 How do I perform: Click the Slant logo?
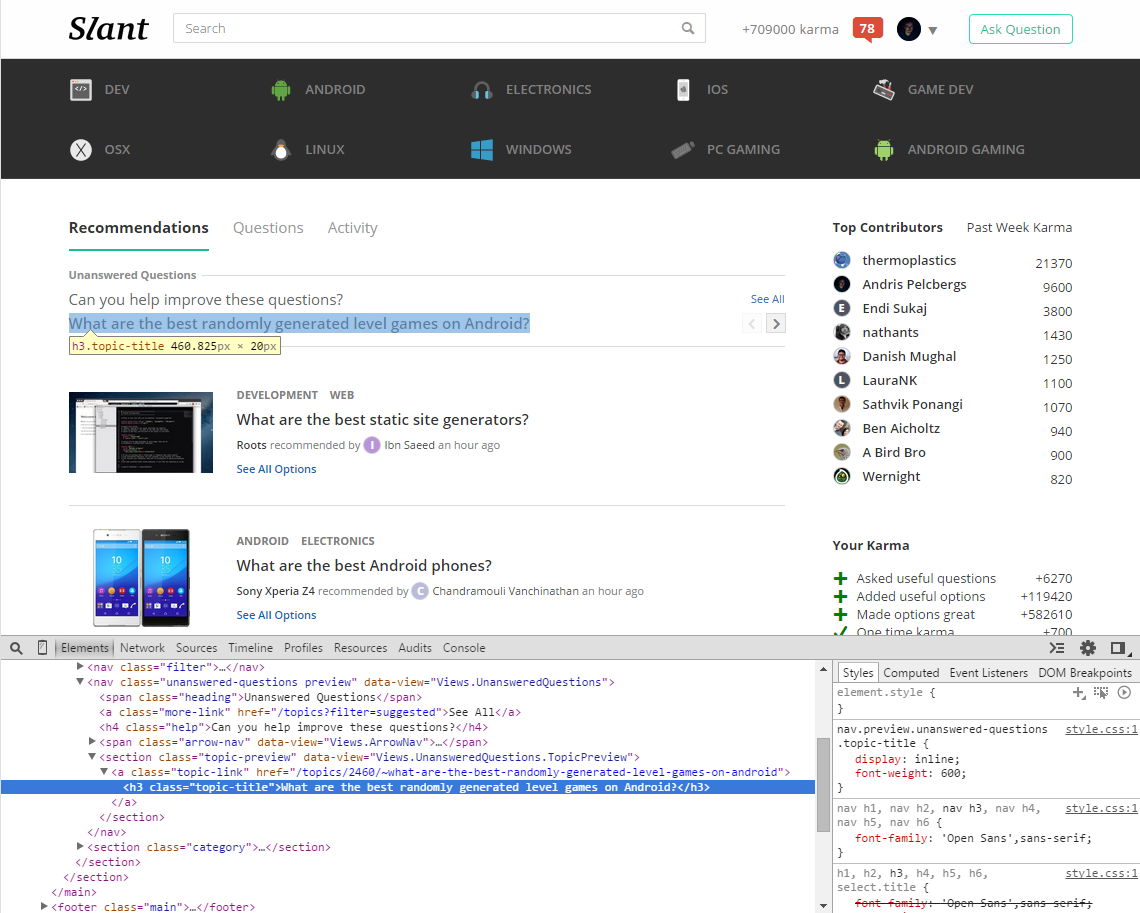(x=108, y=29)
